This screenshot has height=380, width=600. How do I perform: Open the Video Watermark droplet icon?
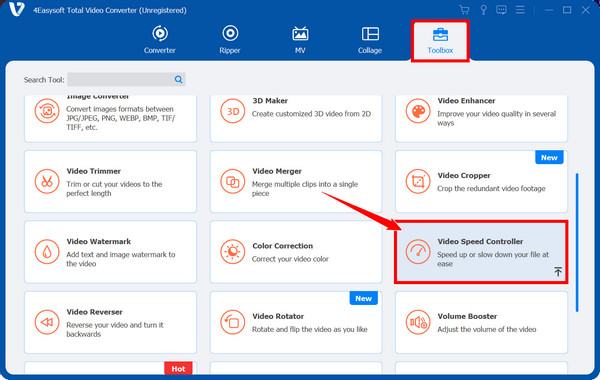tap(47, 252)
